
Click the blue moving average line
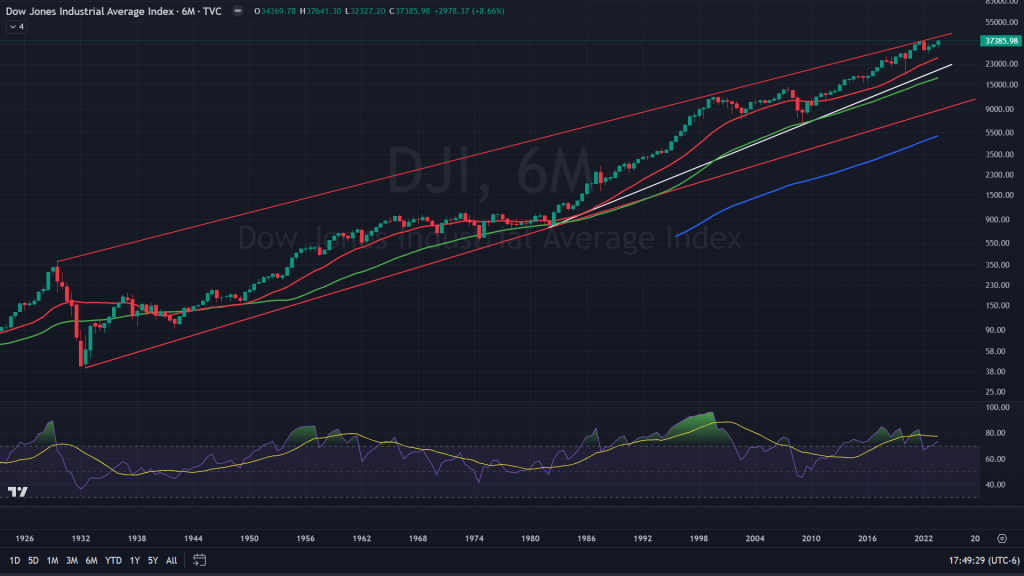800,183
